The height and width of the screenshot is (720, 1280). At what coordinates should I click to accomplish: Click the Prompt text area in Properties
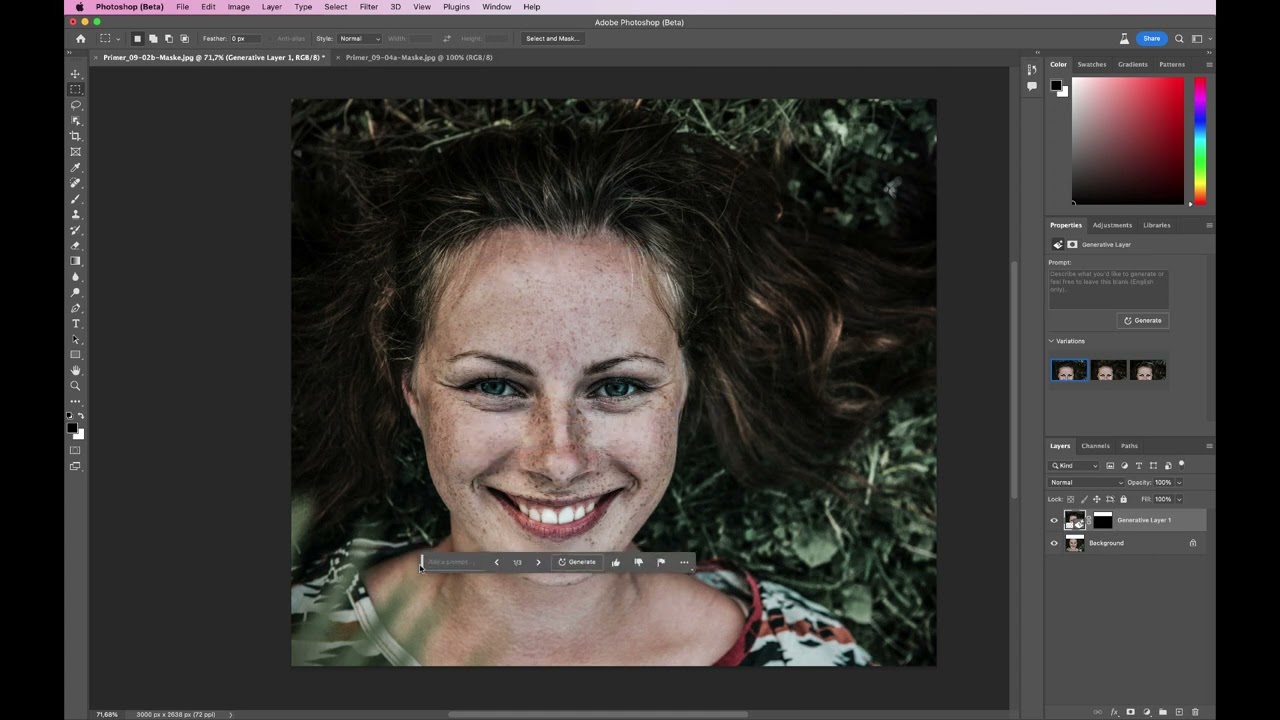coord(1108,288)
